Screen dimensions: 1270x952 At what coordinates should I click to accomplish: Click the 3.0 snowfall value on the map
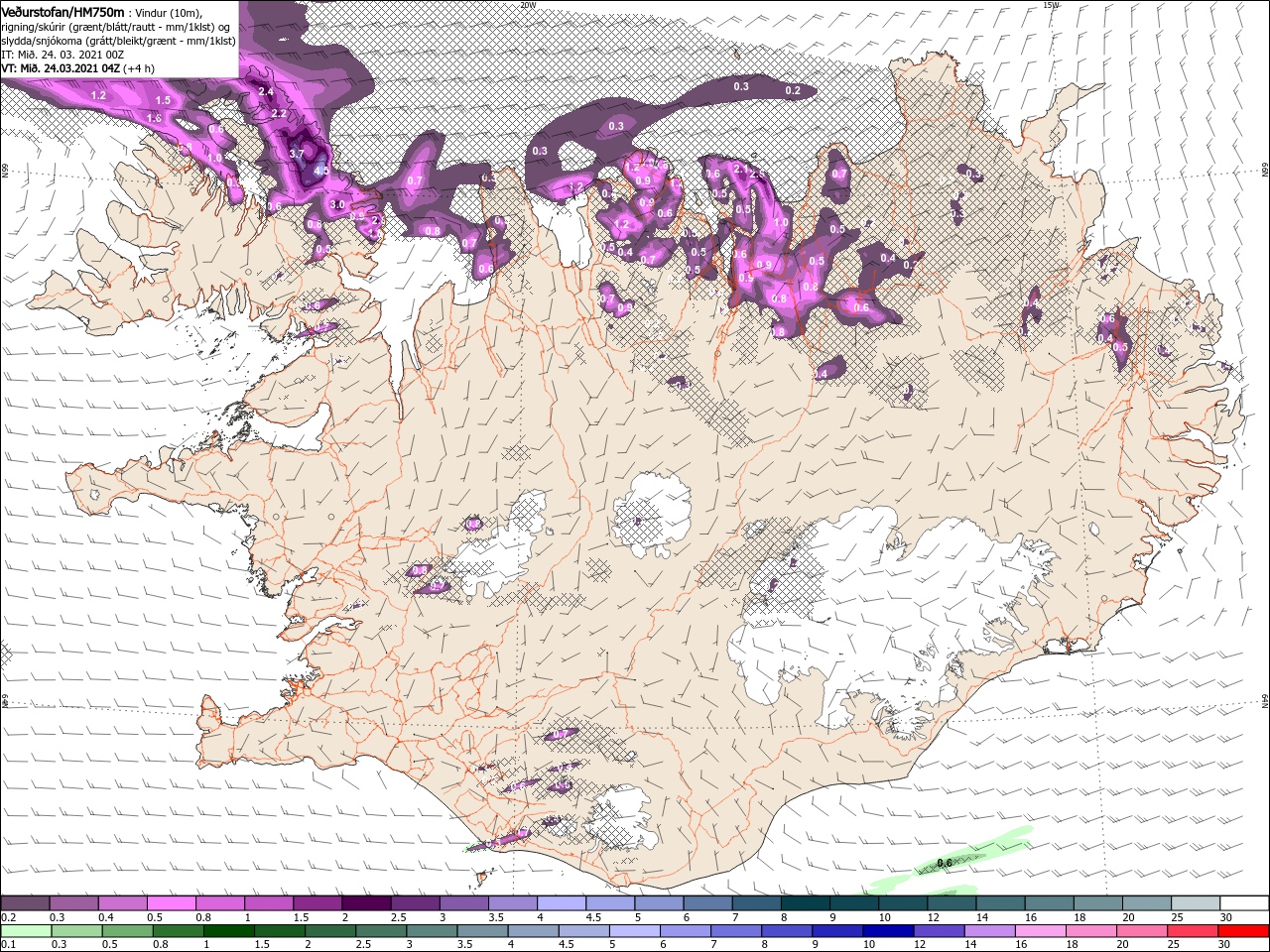(337, 204)
